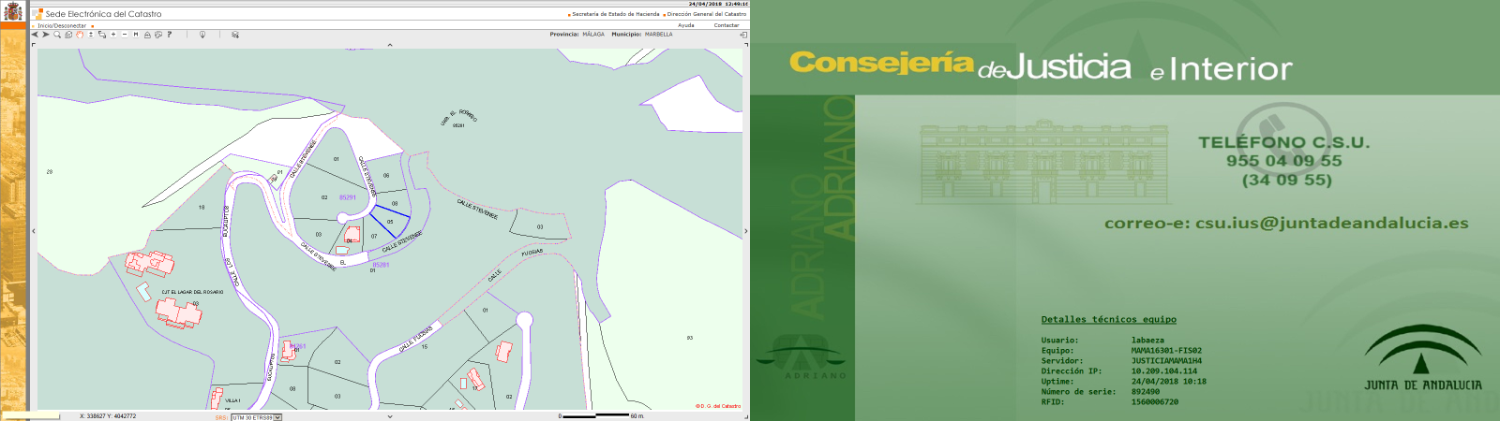Open the Dirección General del Catastro link

[x=706, y=14]
